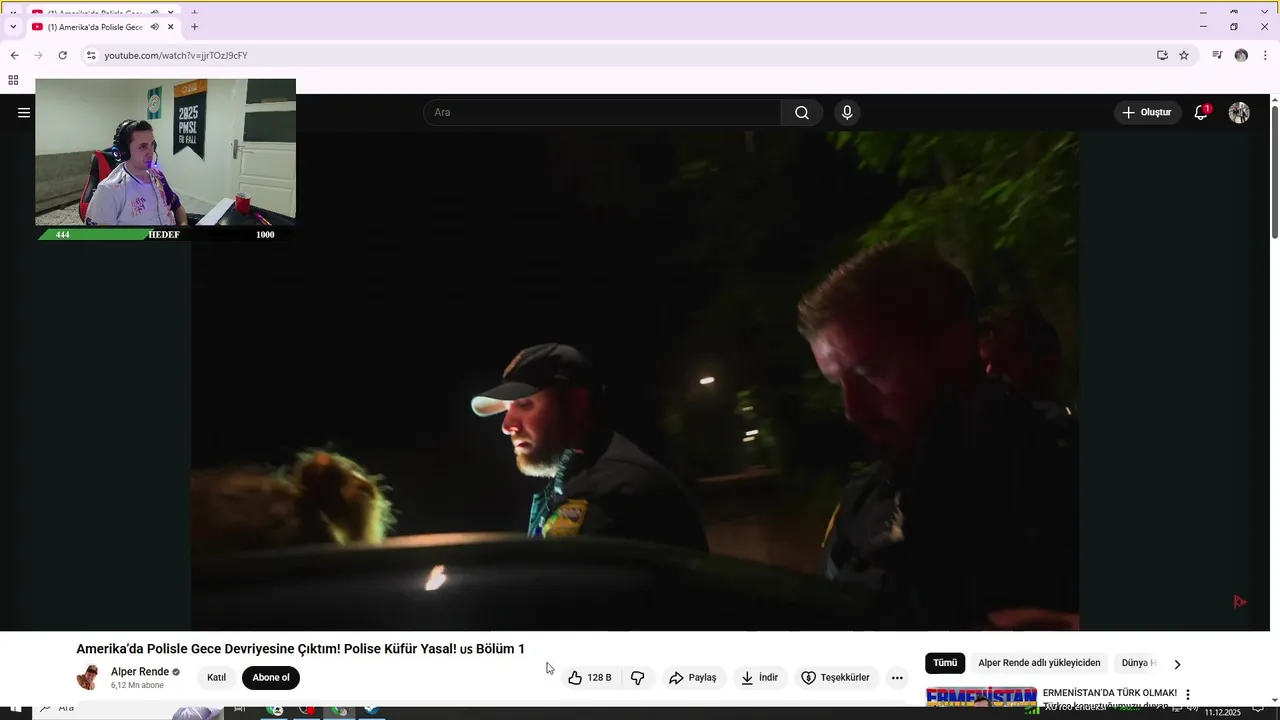Click the Teşekkürler thanks button
This screenshot has height=720, width=1280.
pyautogui.click(x=835, y=678)
